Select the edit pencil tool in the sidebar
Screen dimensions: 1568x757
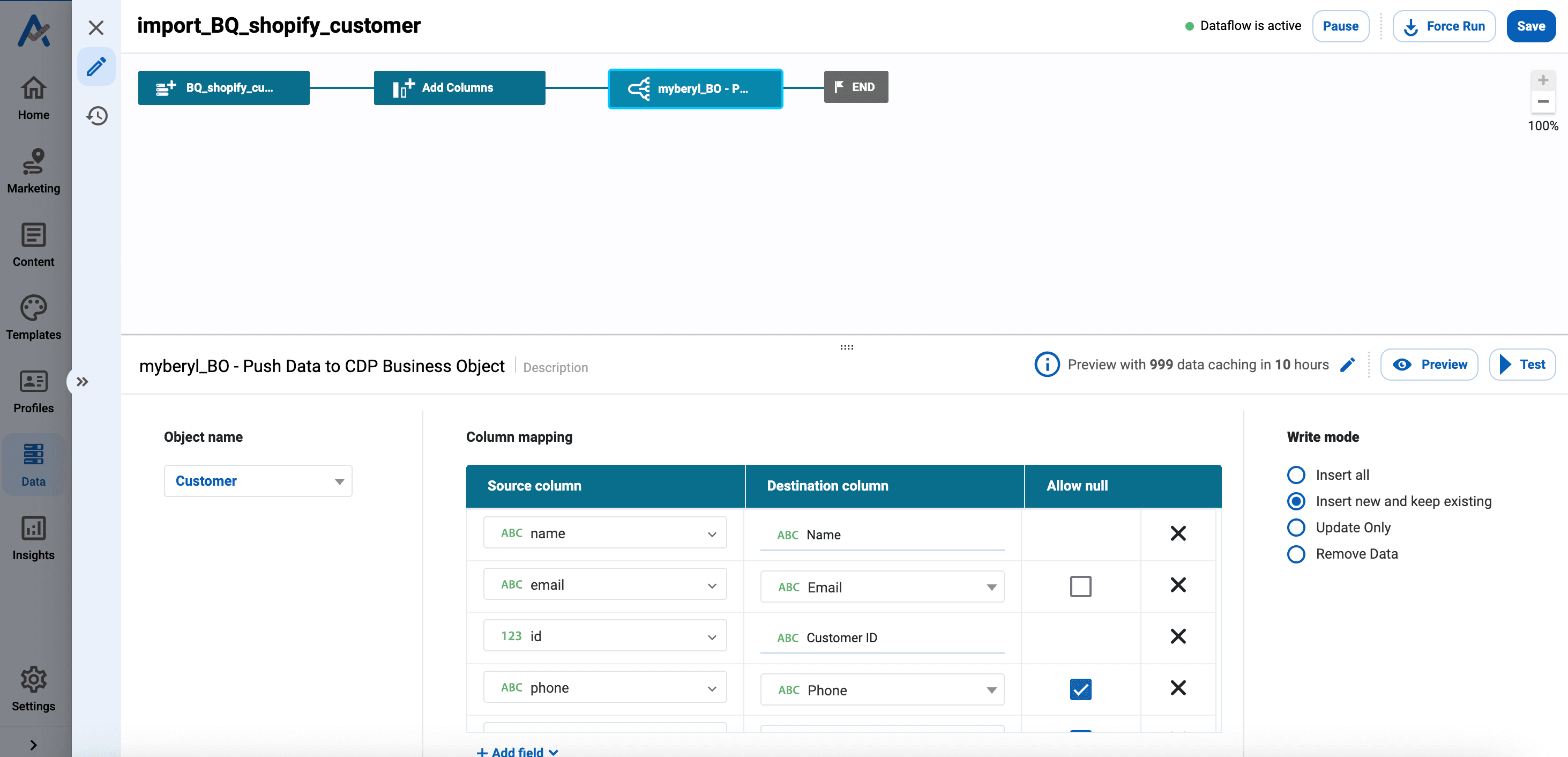tap(96, 66)
